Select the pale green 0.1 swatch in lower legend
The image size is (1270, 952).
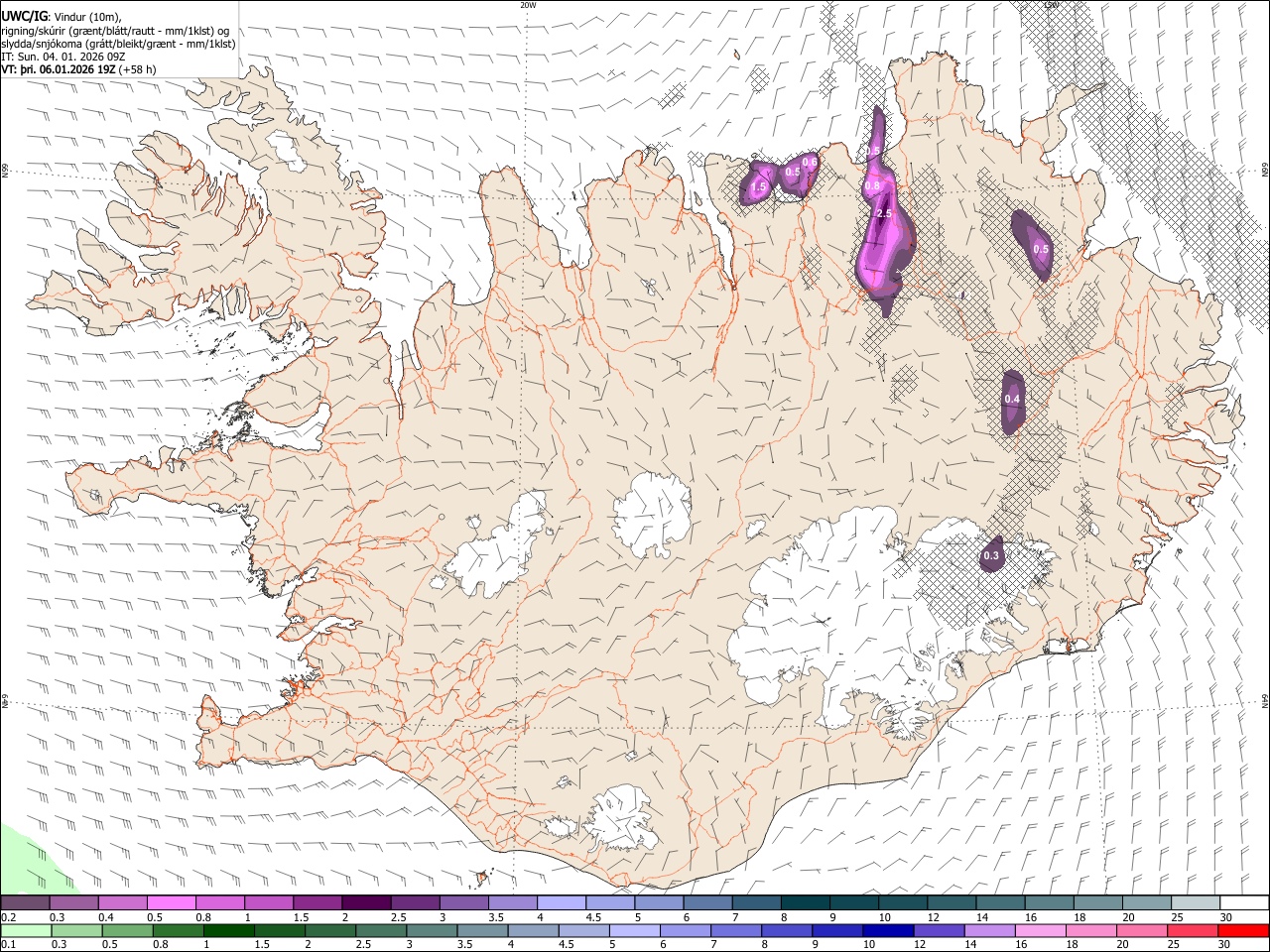[x=26, y=930]
